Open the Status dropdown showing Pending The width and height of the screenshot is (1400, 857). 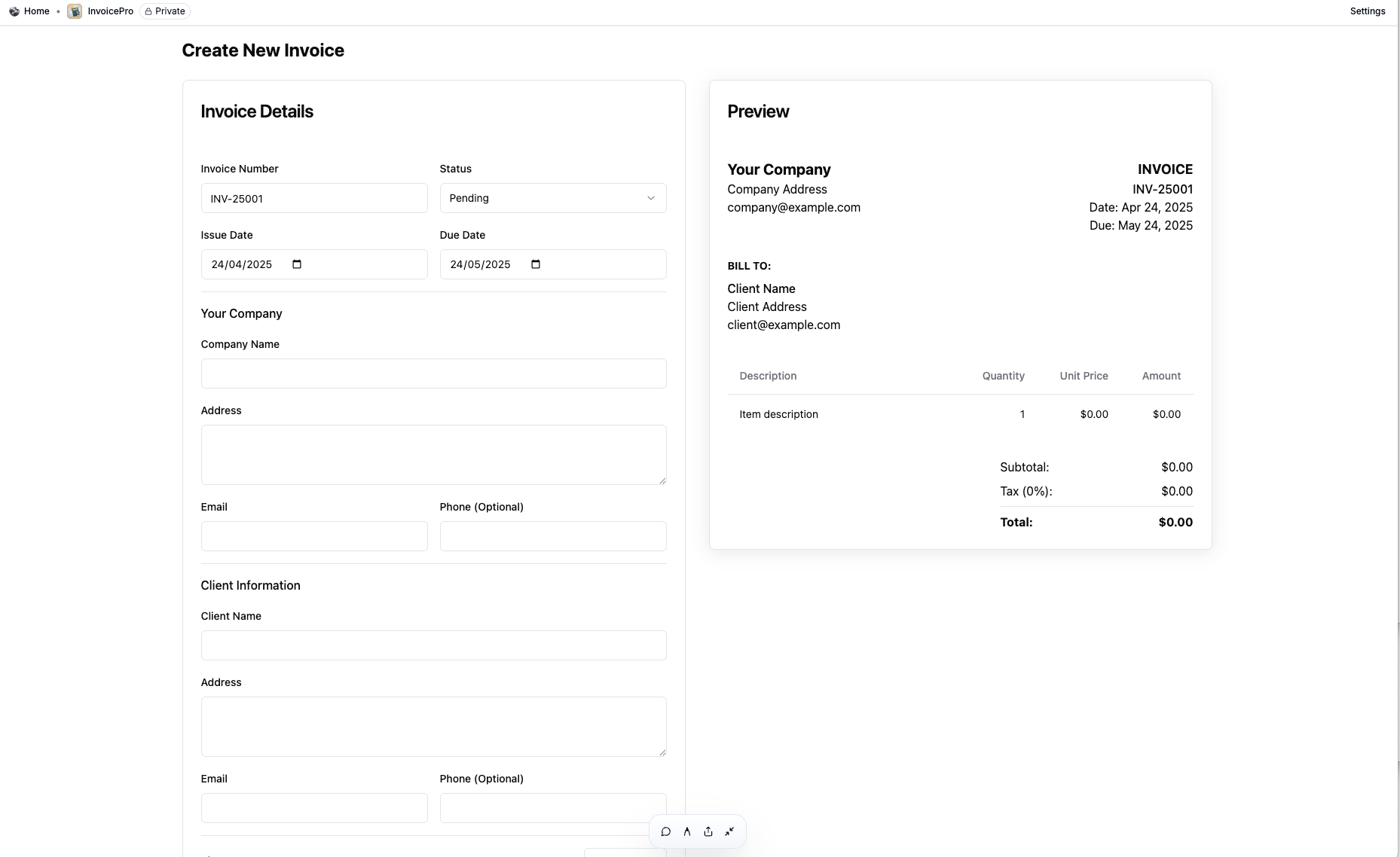point(553,198)
